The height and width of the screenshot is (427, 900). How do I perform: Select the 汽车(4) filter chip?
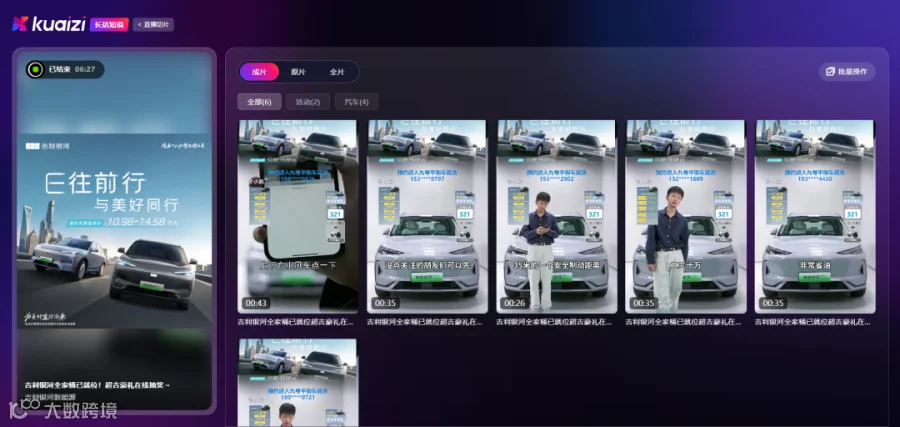click(x=356, y=102)
